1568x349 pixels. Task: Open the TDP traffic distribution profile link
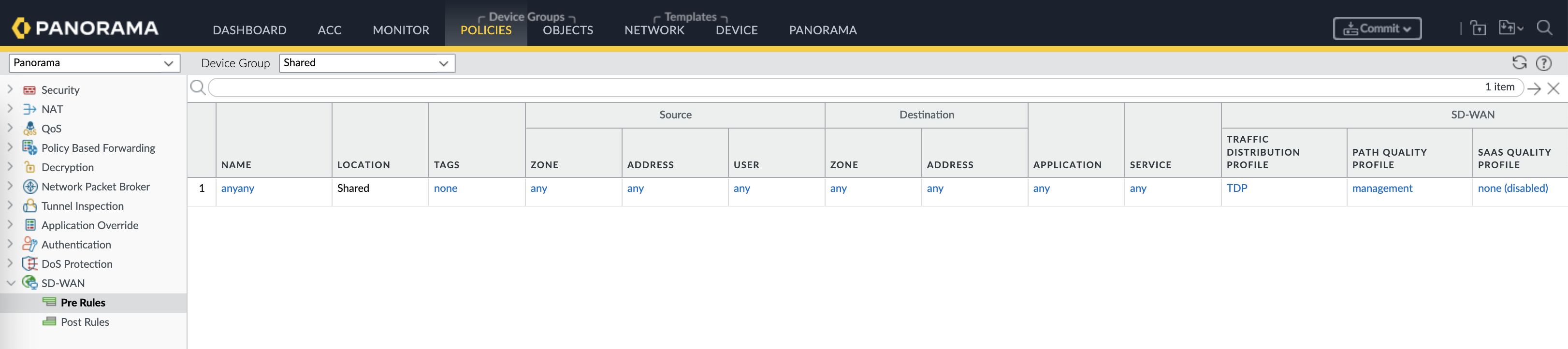tap(1236, 188)
